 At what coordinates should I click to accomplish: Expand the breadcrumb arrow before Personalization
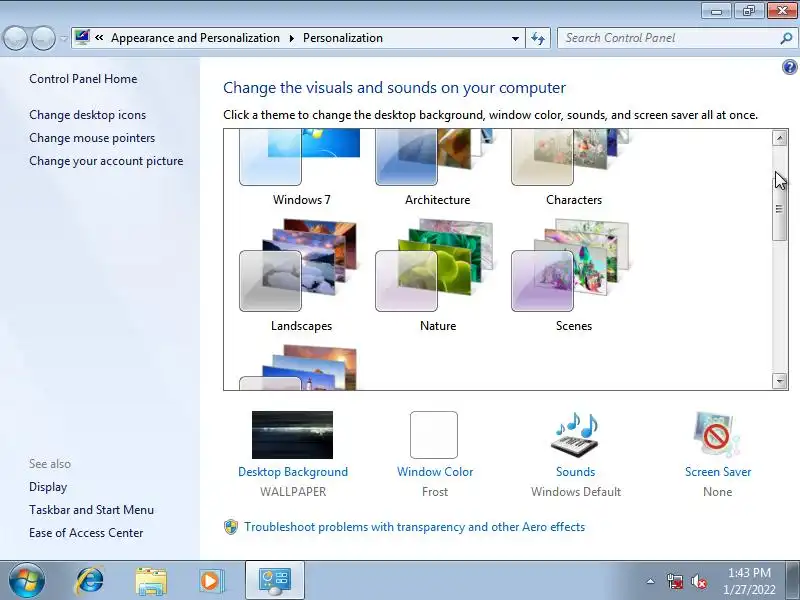pyautogui.click(x=292, y=38)
